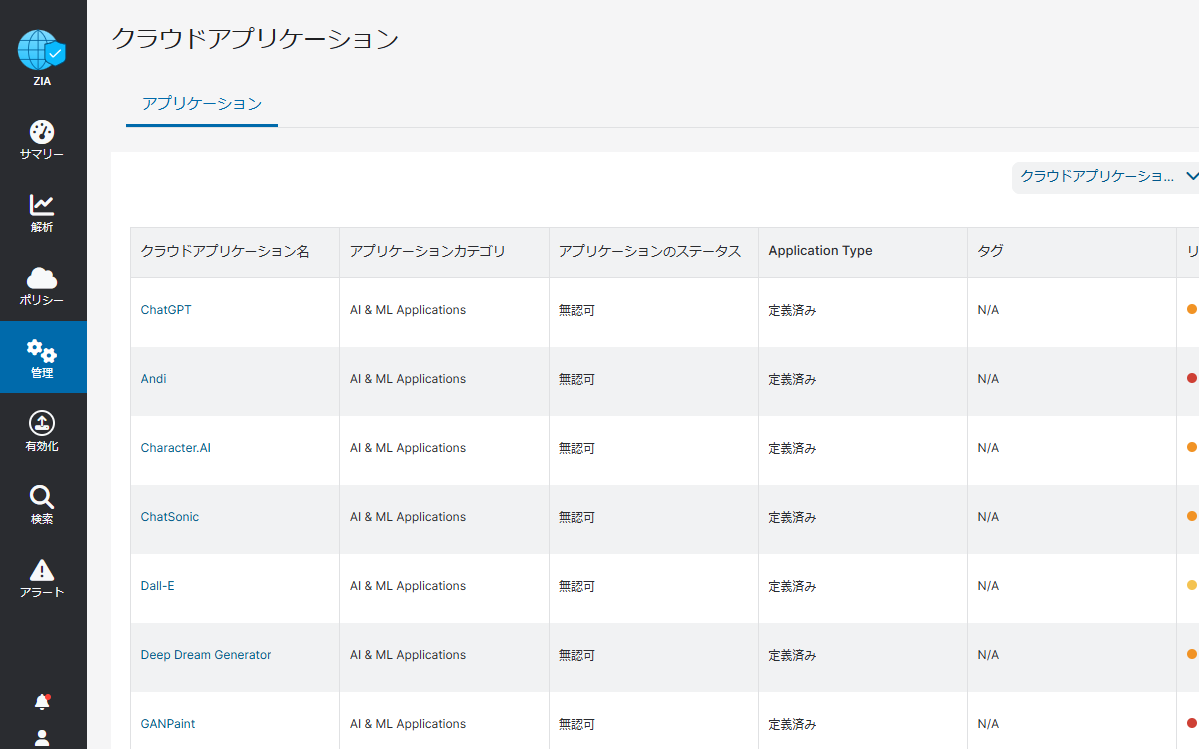
Task: Open the Andi application link
Action: coord(153,378)
